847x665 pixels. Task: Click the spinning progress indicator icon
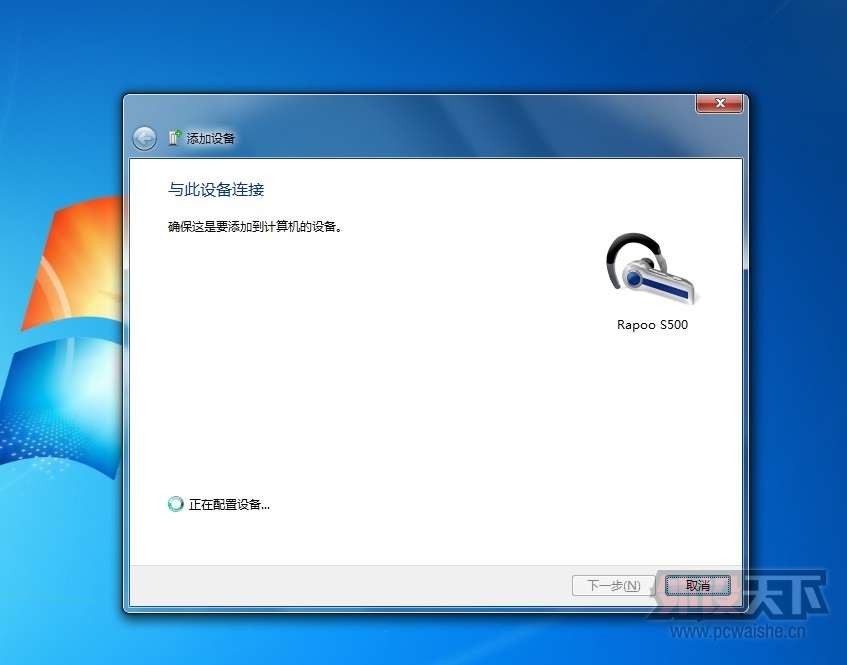(x=176, y=504)
